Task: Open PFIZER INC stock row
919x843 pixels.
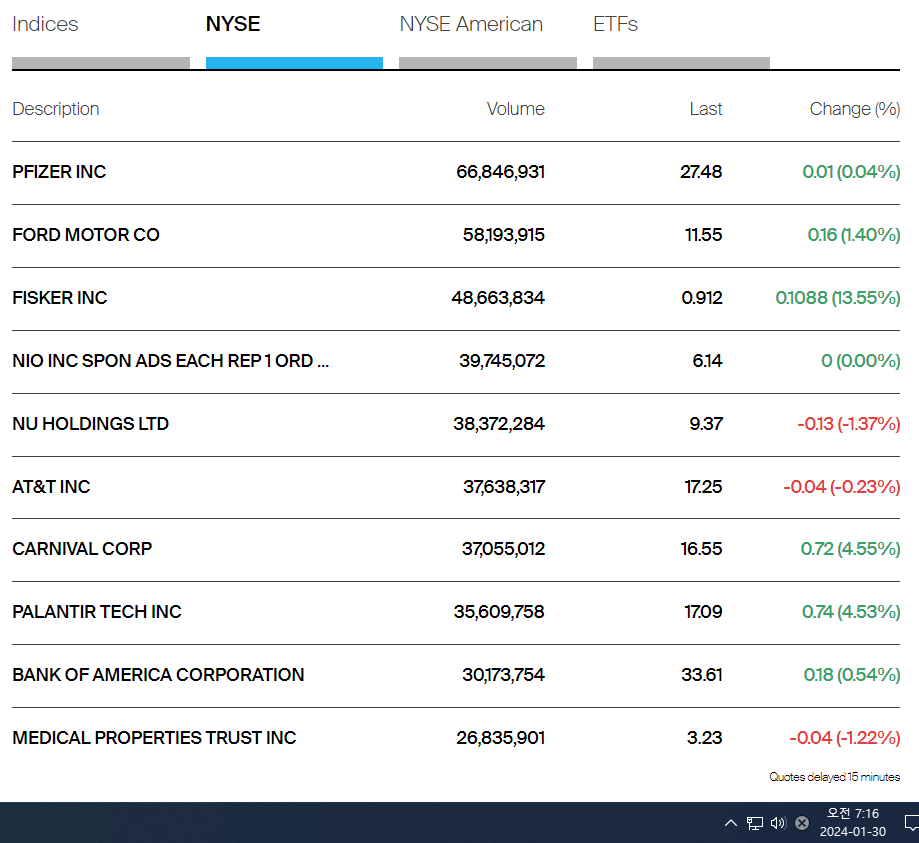Action: (456, 172)
